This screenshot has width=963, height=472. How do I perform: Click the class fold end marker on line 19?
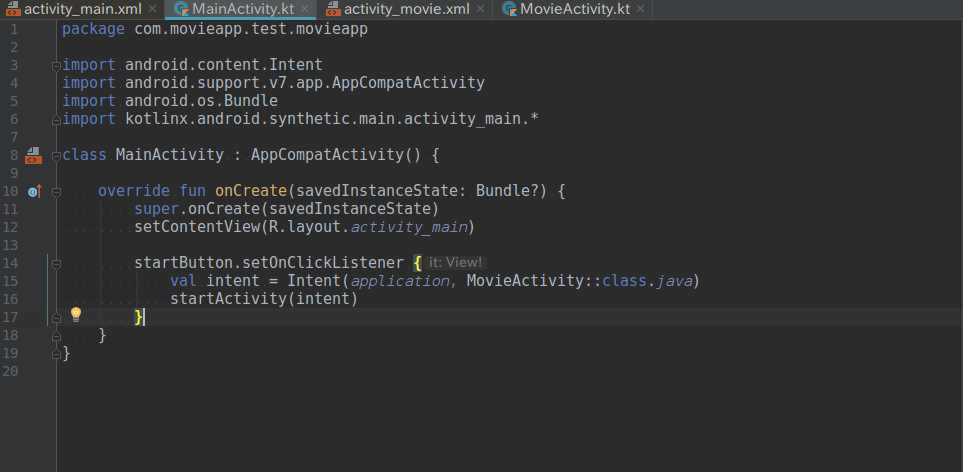[56, 354]
